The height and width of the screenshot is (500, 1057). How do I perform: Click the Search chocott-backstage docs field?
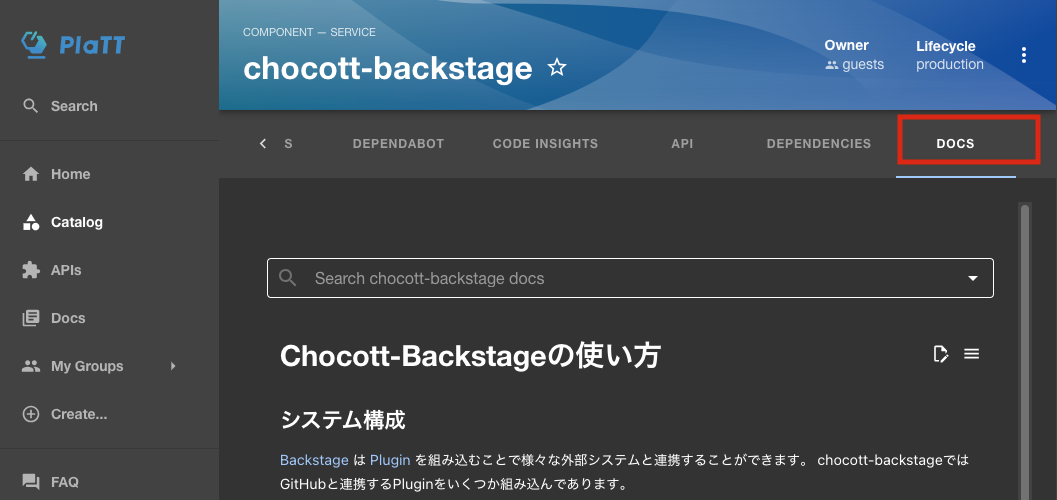click(x=630, y=278)
